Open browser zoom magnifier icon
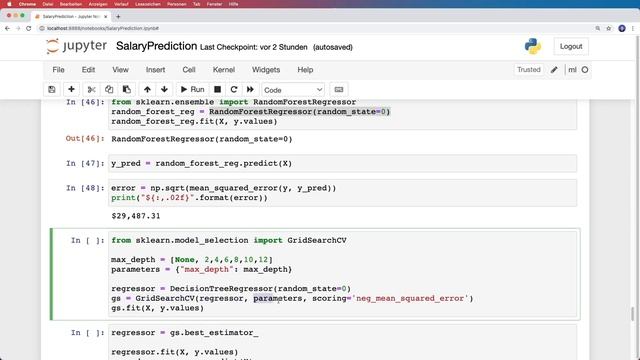This screenshot has height=360, width=640. [x=598, y=28]
